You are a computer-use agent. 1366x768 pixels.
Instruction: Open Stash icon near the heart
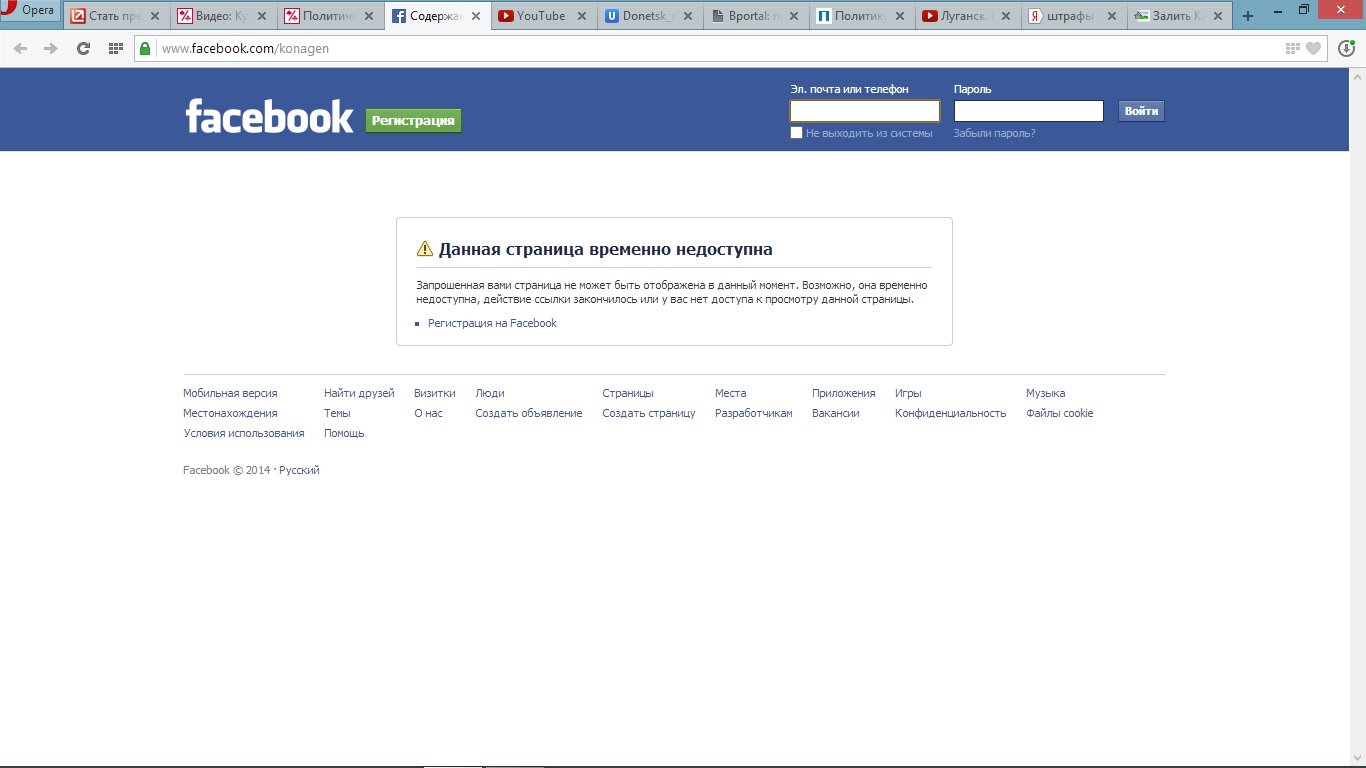click(1293, 48)
